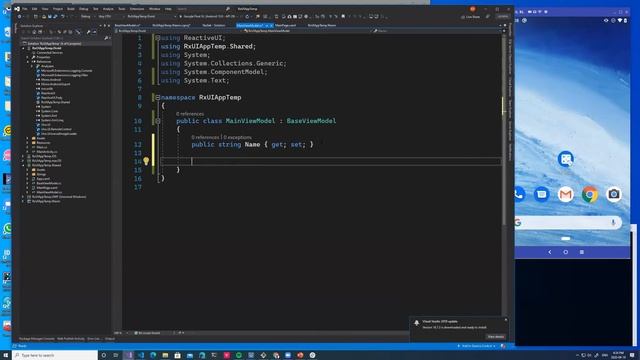Open Microsoft Edge from taskbar
This screenshot has width=640, height=360.
tap(153, 356)
